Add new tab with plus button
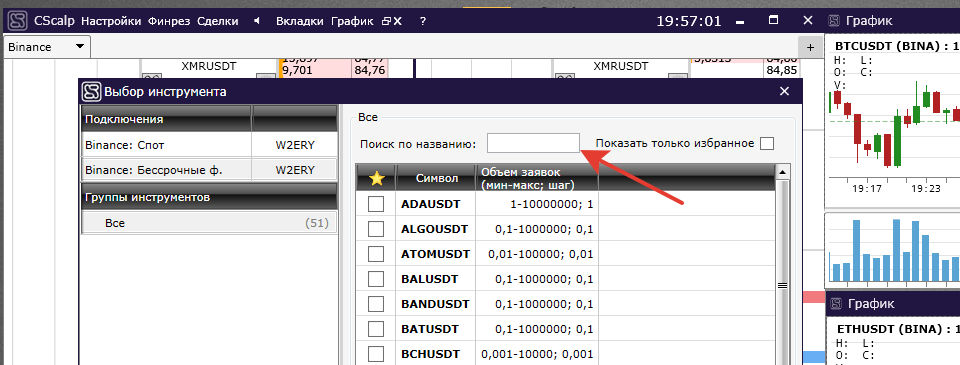 click(810, 47)
